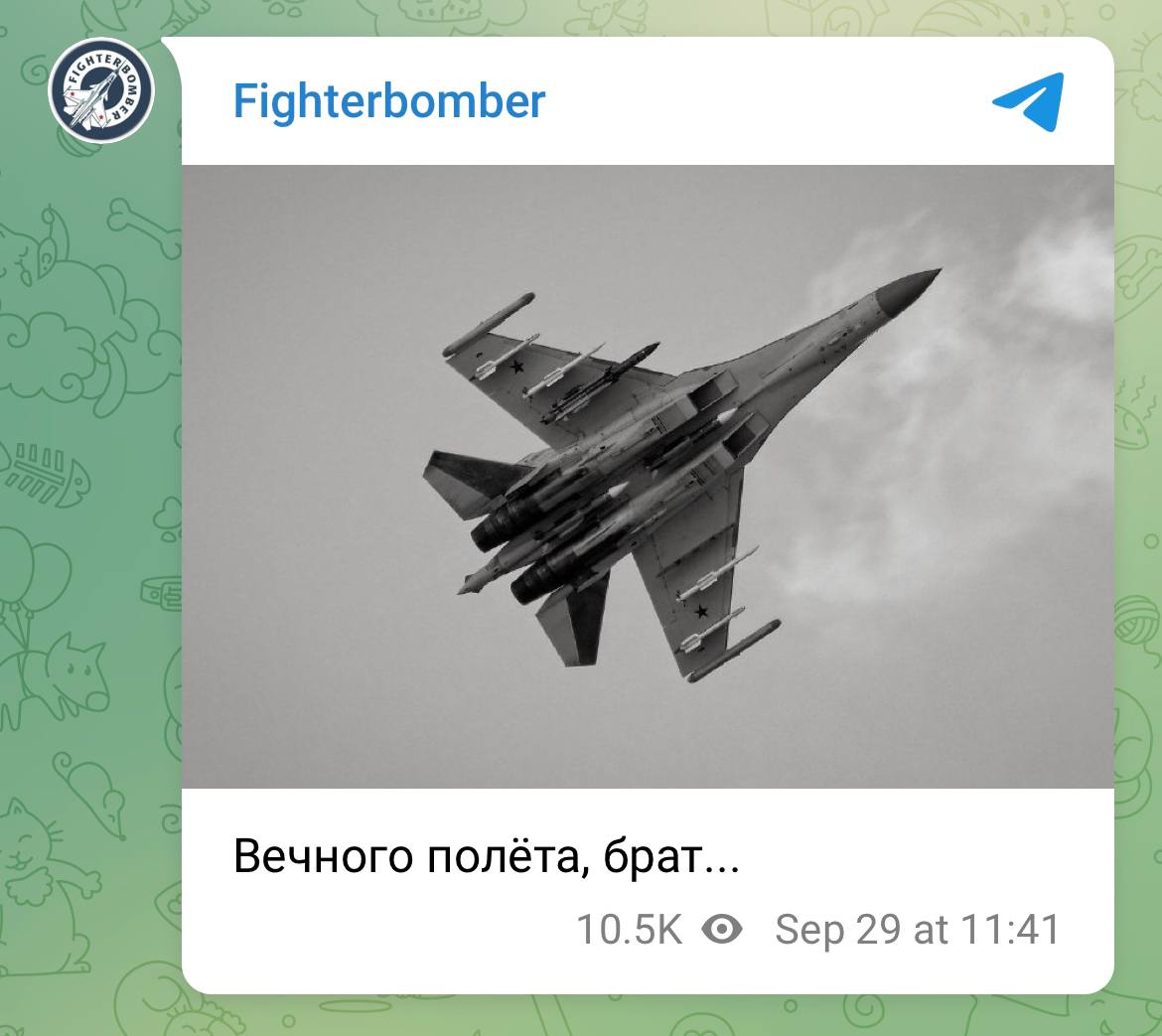The height and width of the screenshot is (1036, 1162).
Task: Click the dog doodle in the background
Action: (60, 678)
